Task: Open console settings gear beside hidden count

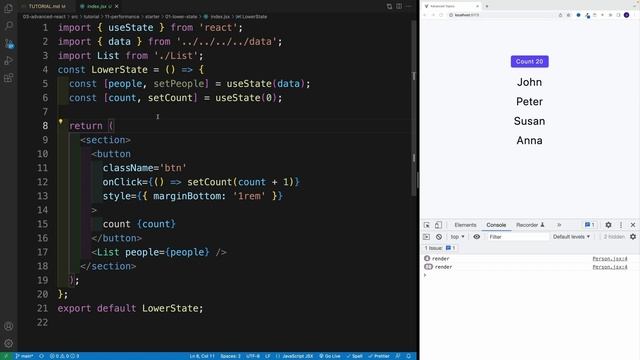Action: tap(633, 237)
